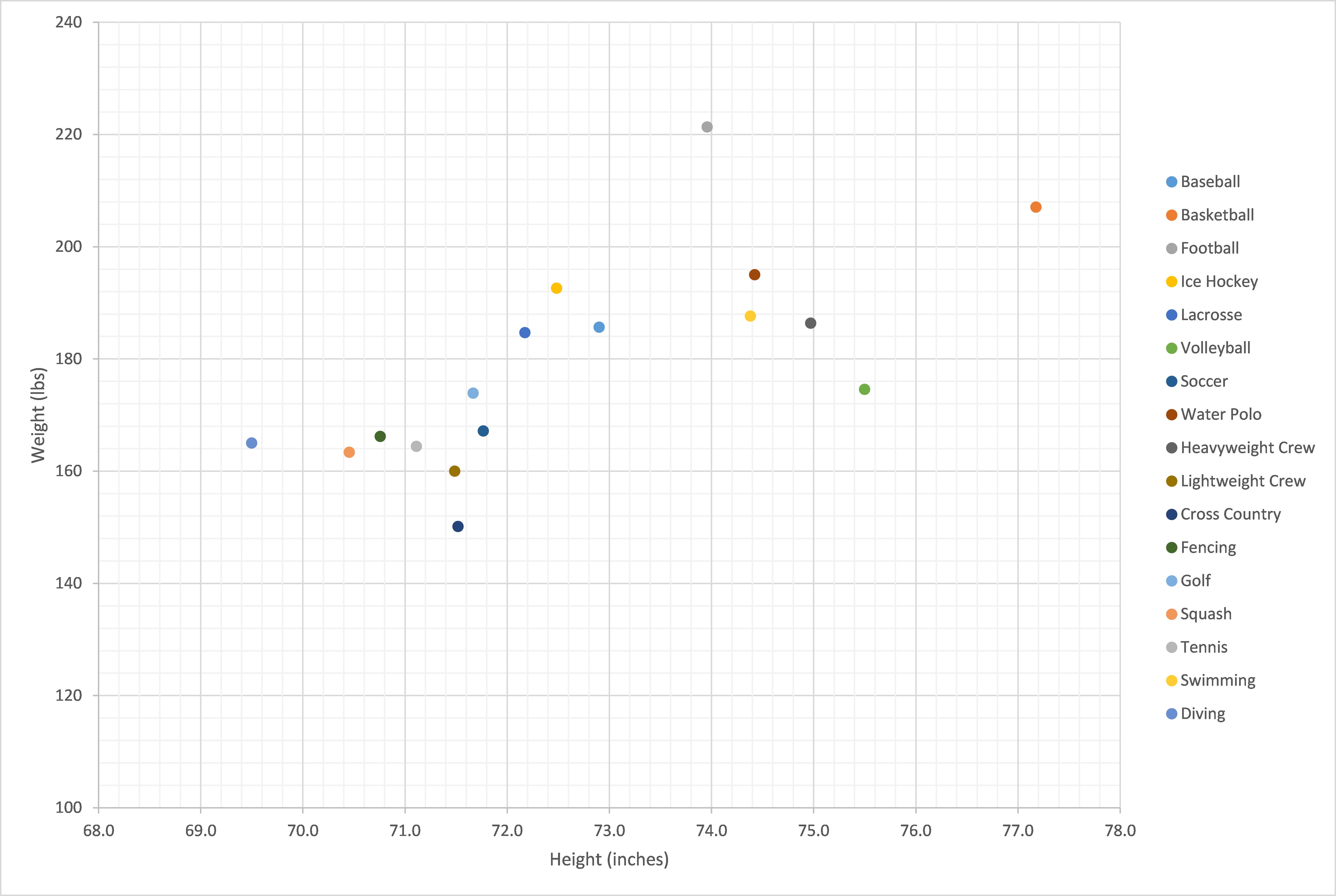Click the blue Baseball data point
The width and height of the screenshot is (1336, 896).
coord(599,327)
